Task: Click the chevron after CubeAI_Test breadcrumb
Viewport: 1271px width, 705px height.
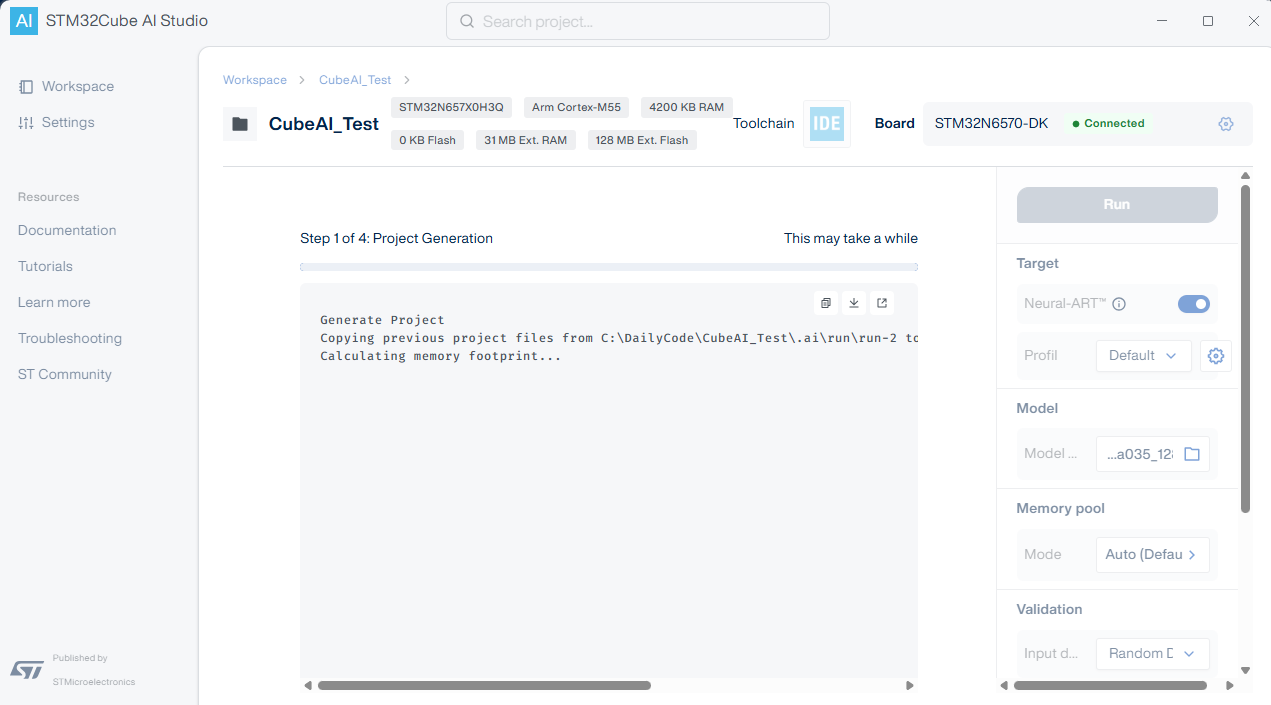Action: [x=407, y=80]
